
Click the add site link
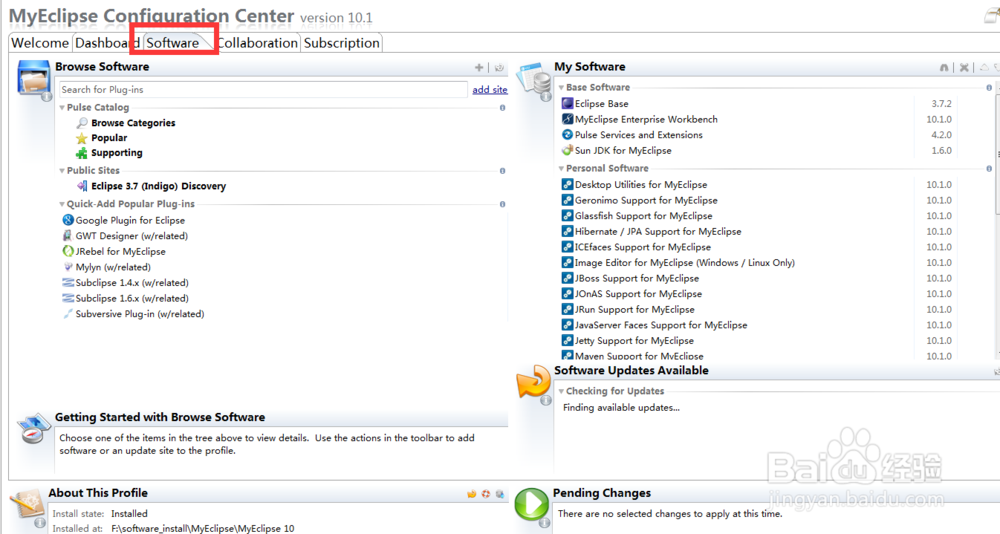(490, 90)
